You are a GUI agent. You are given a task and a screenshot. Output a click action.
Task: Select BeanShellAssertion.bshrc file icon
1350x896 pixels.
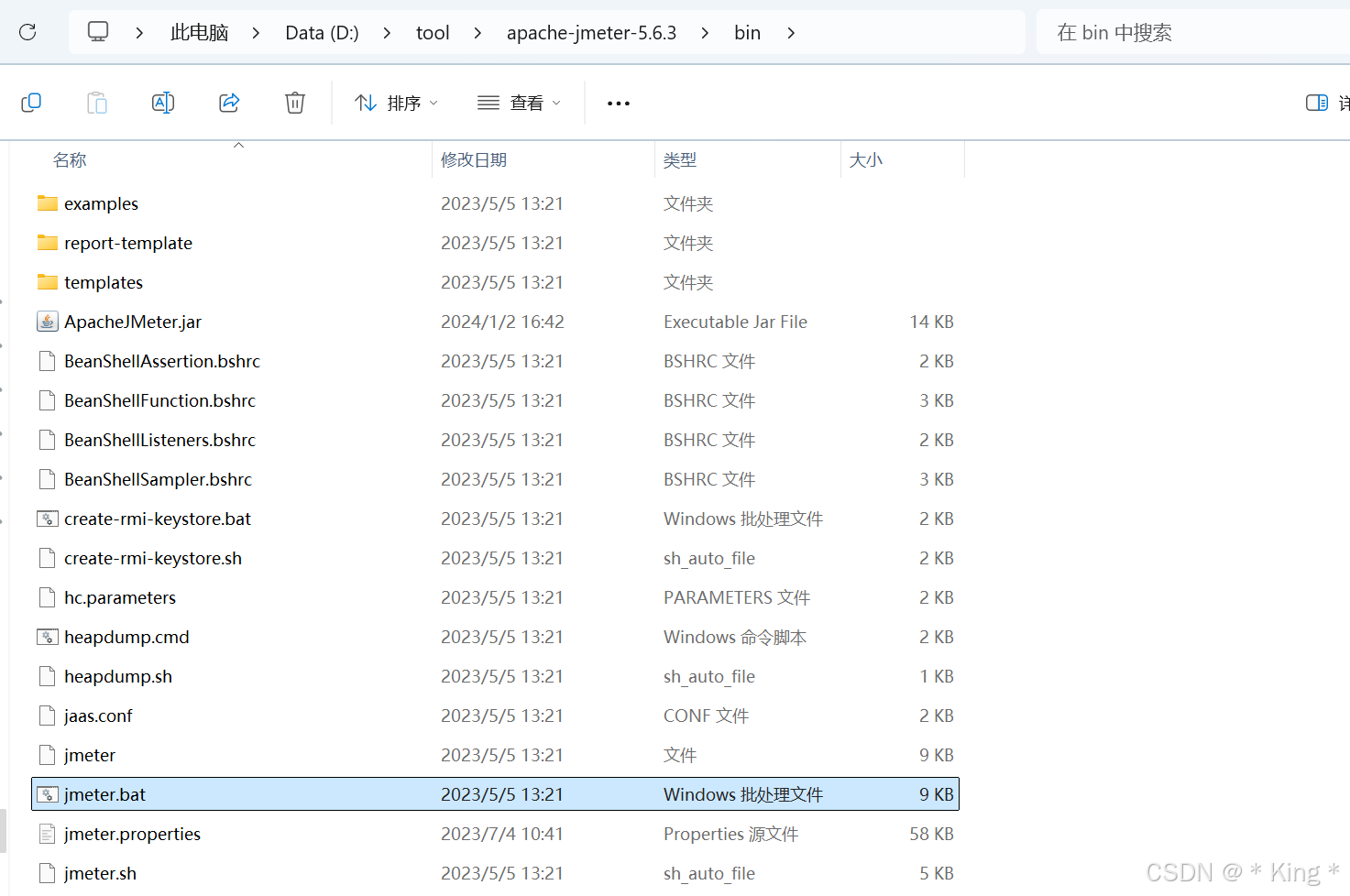(48, 361)
